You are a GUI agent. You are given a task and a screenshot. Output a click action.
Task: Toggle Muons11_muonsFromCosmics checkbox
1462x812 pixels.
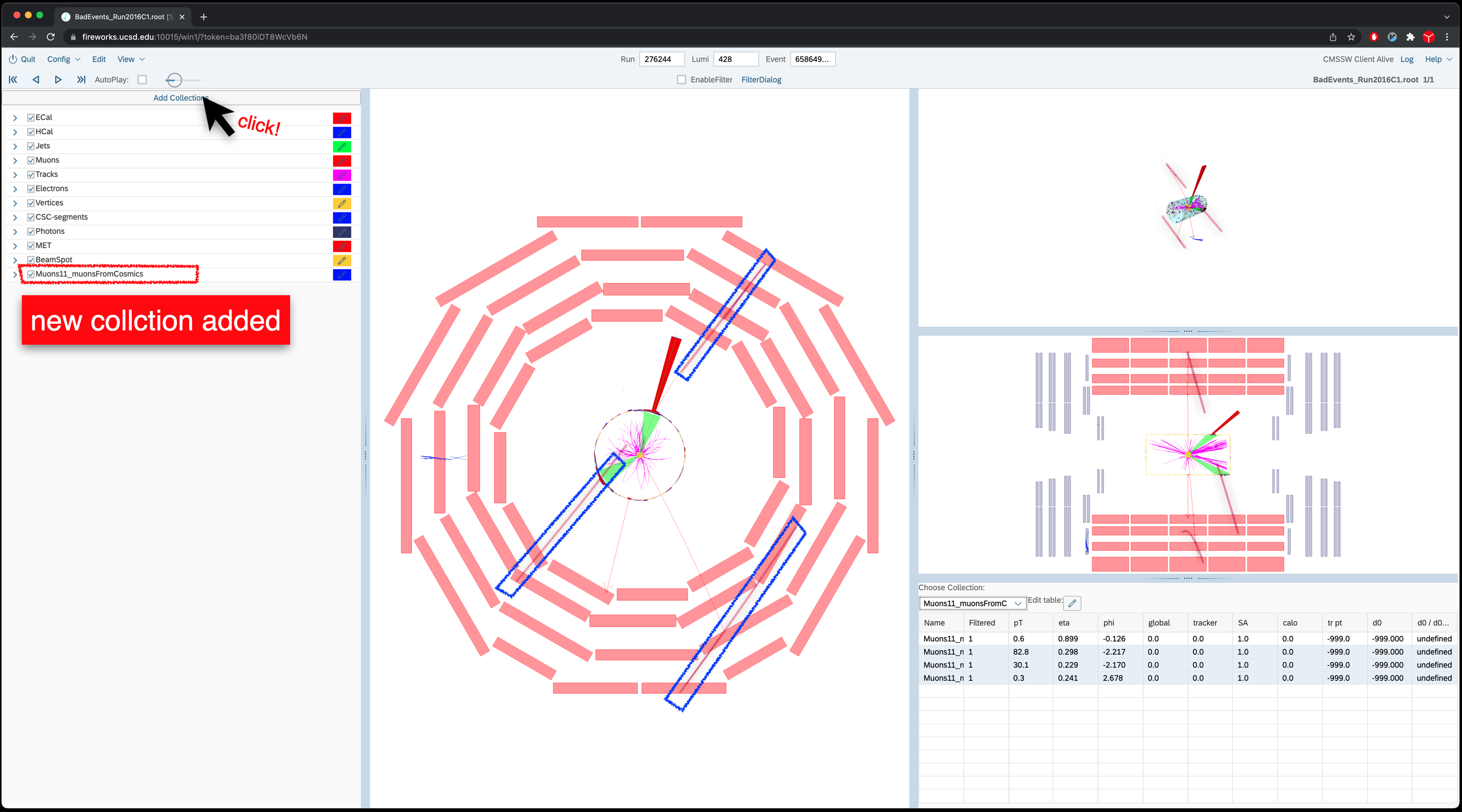click(30, 274)
